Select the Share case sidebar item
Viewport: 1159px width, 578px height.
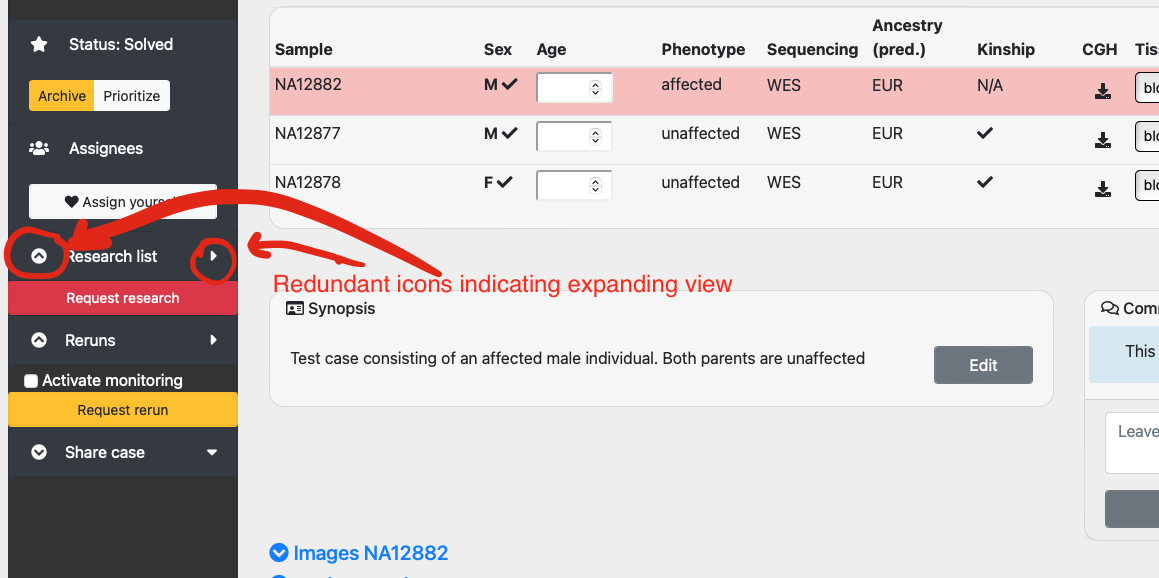[x=104, y=452]
